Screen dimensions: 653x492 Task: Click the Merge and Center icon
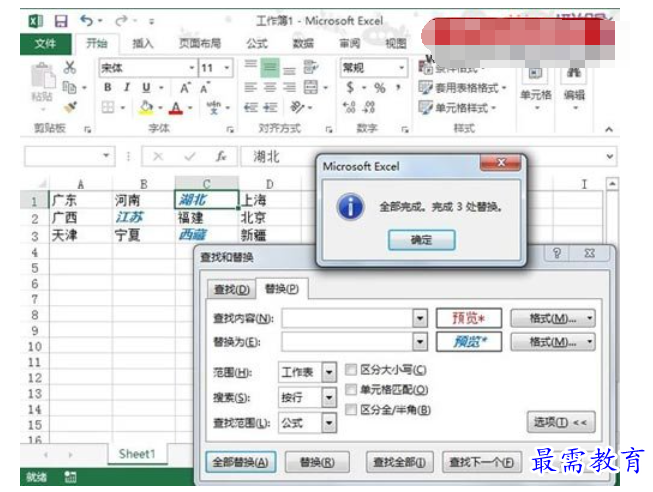coord(311,87)
